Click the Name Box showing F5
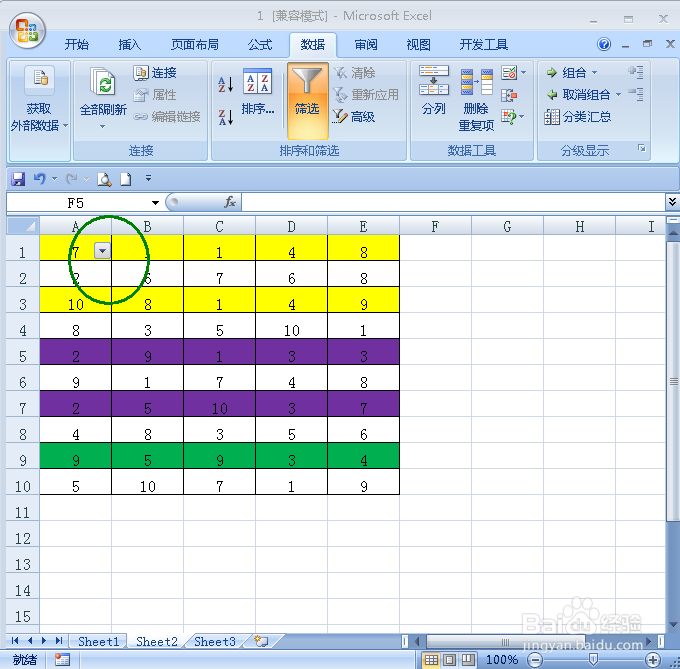 point(76,202)
